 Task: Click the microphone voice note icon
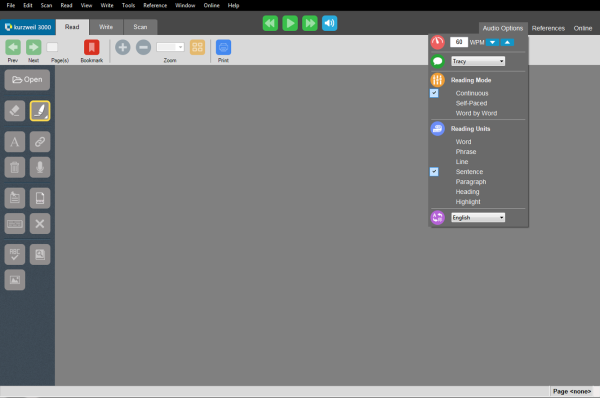tap(40, 167)
